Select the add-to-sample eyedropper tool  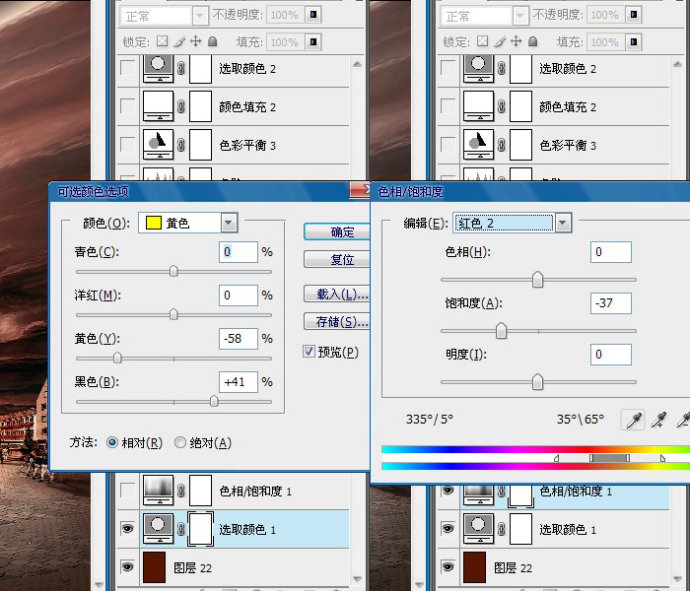pos(659,419)
